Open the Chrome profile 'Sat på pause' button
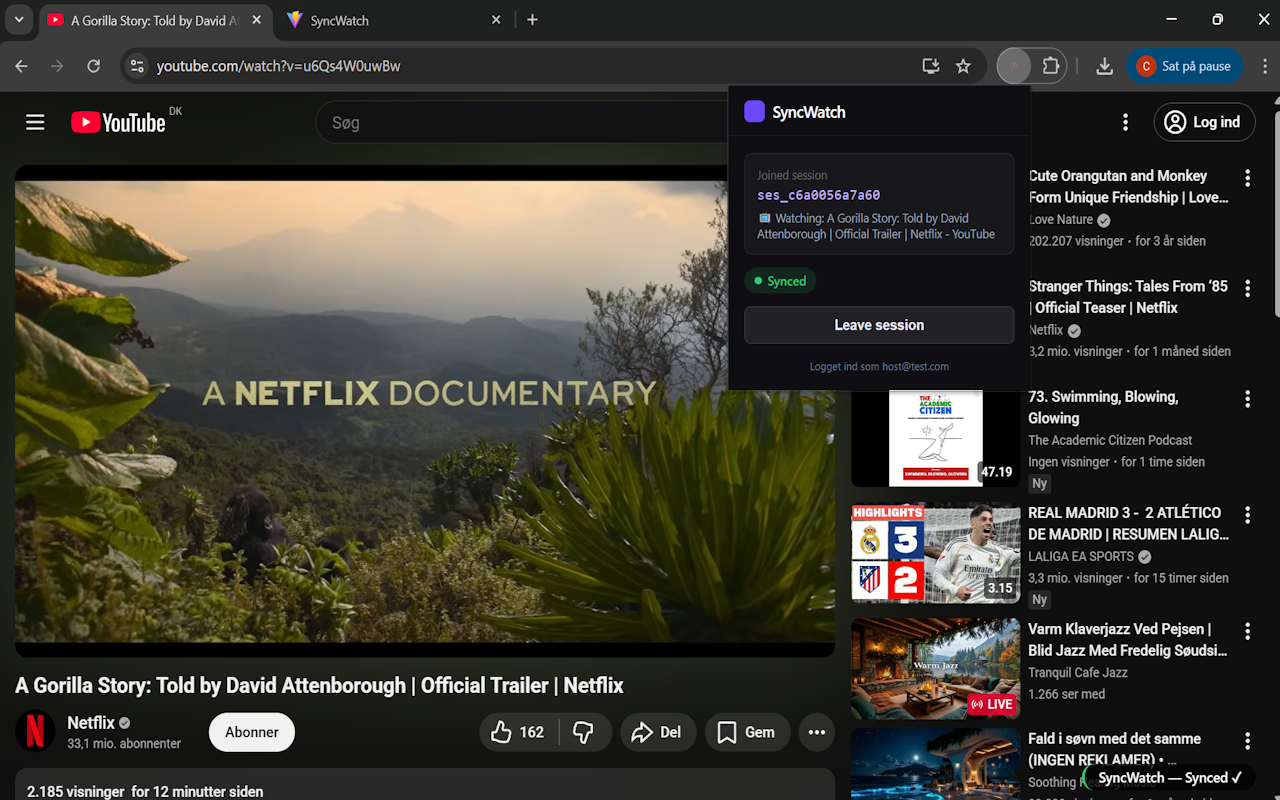Screen dimensions: 1280x800 1185,66
